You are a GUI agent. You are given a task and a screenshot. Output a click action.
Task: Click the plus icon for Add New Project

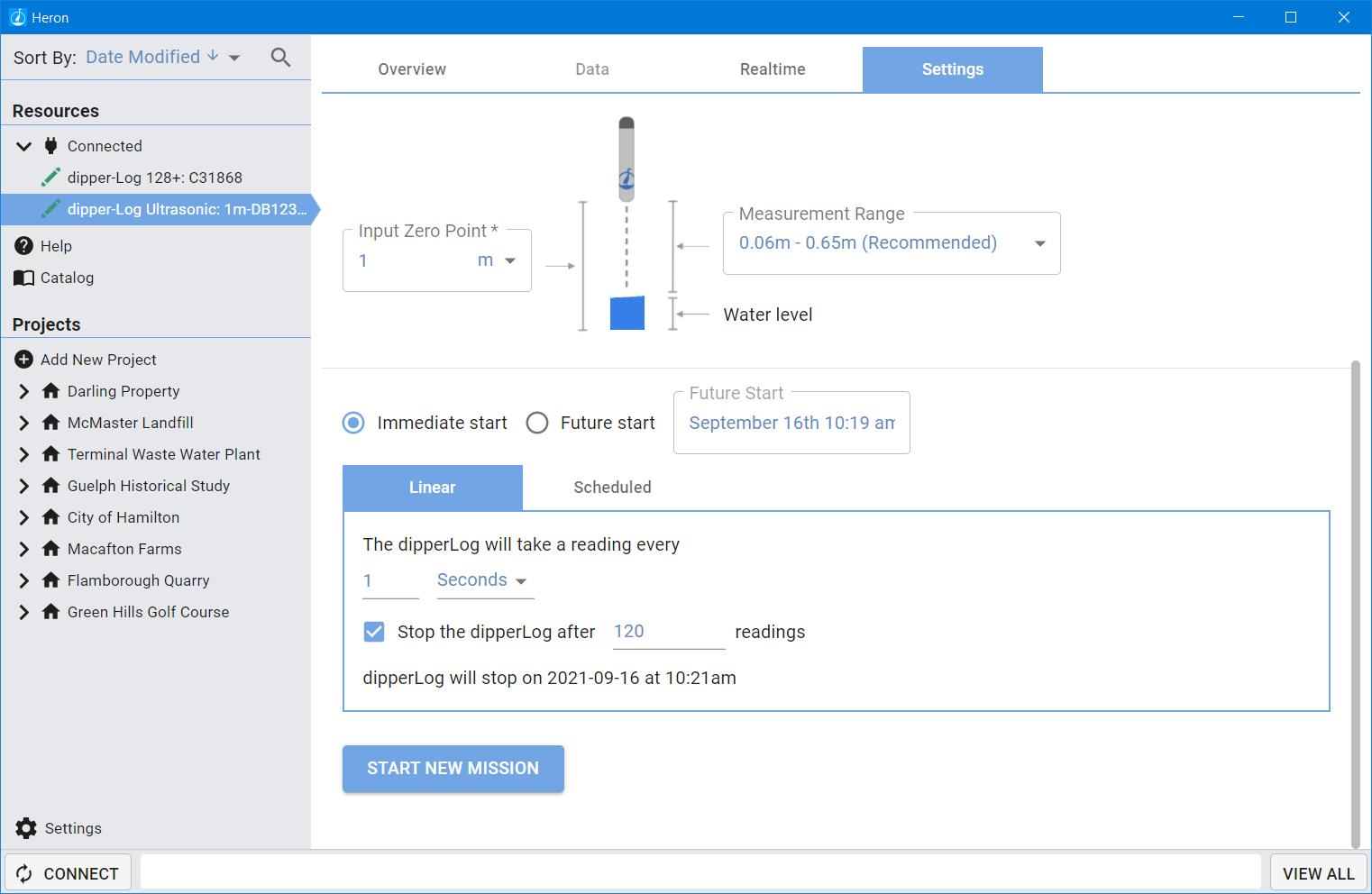(24, 360)
